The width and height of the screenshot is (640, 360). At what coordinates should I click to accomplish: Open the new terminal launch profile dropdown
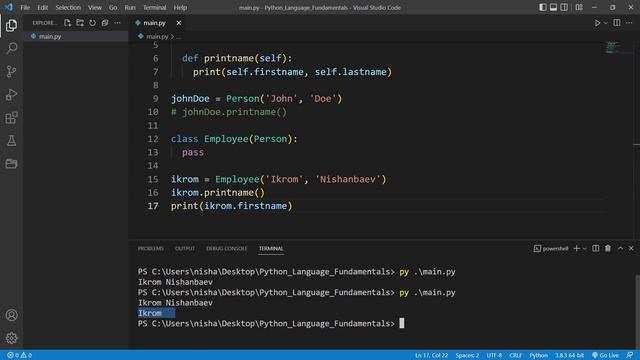(x=584, y=249)
